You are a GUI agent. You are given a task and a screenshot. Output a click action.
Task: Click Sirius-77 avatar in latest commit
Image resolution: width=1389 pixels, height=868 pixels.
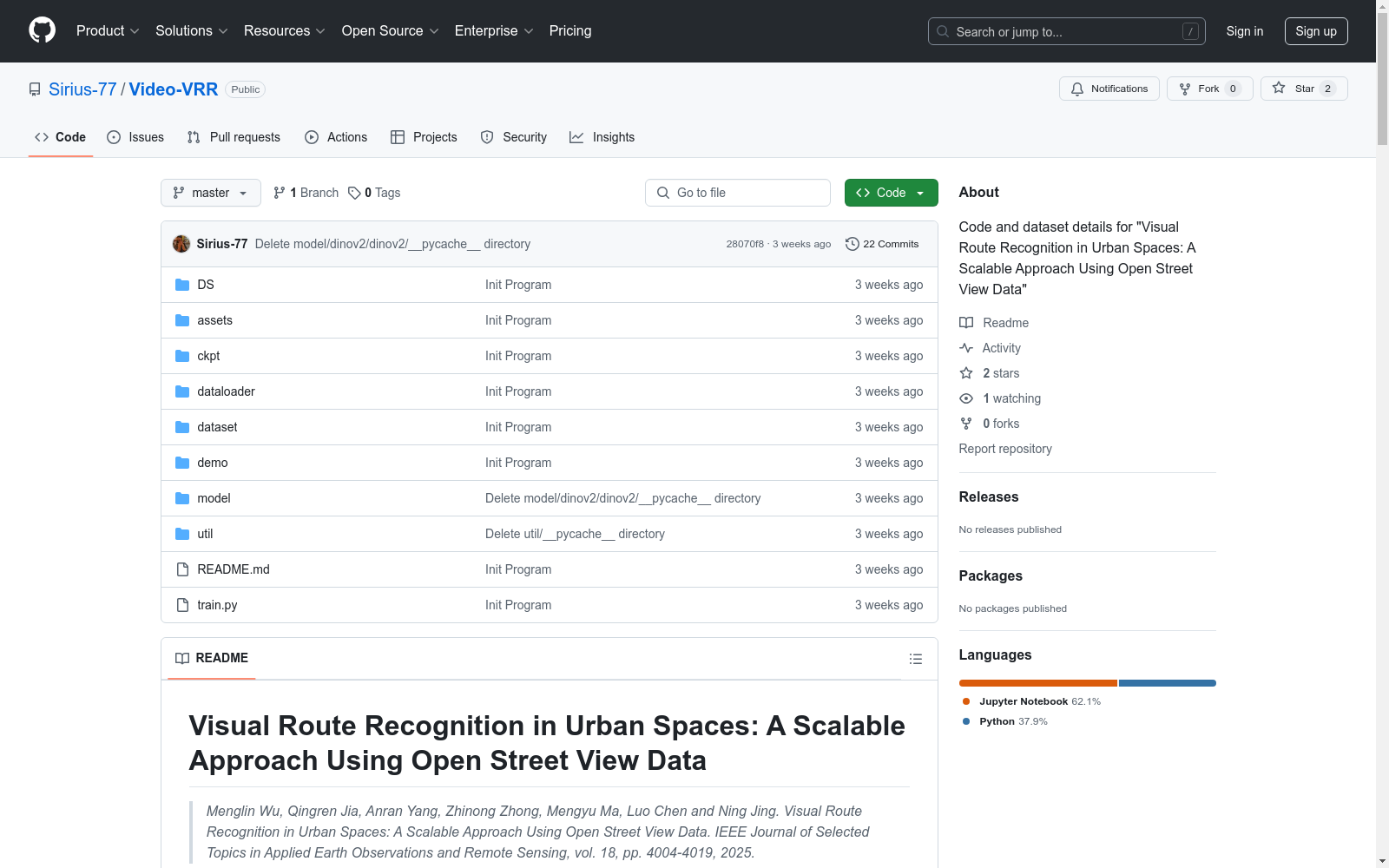[x=181, y=244]
